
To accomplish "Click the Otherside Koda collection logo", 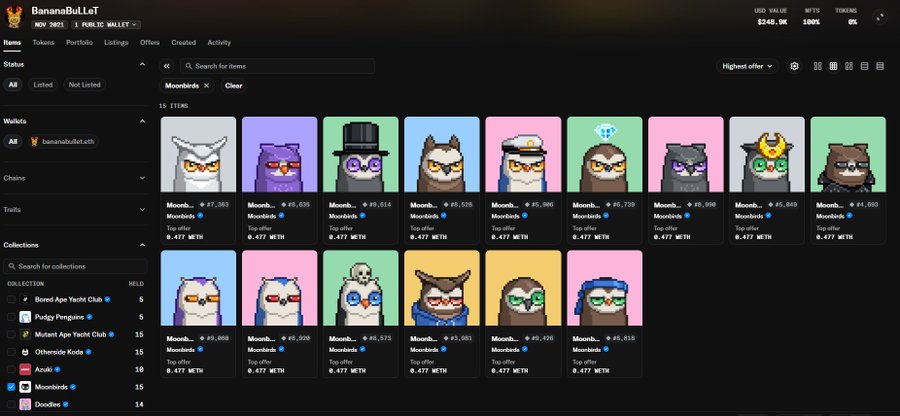I will click(x=25, y=352).
